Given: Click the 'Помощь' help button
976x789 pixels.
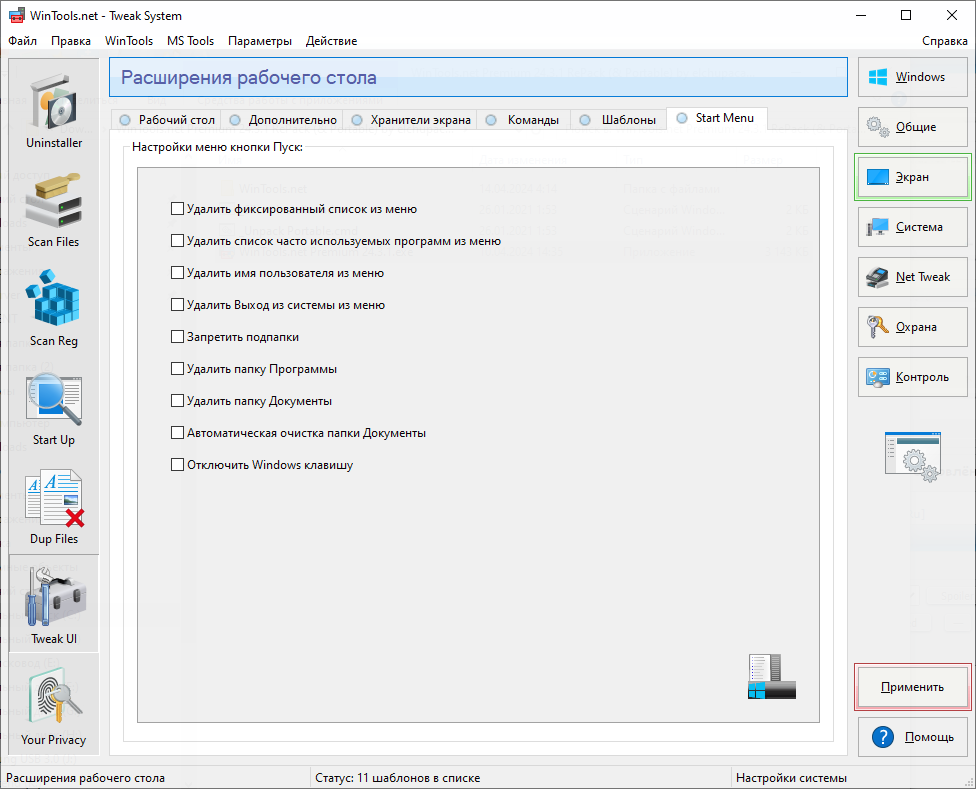Looking at the screenshot, I should (913, 737).
